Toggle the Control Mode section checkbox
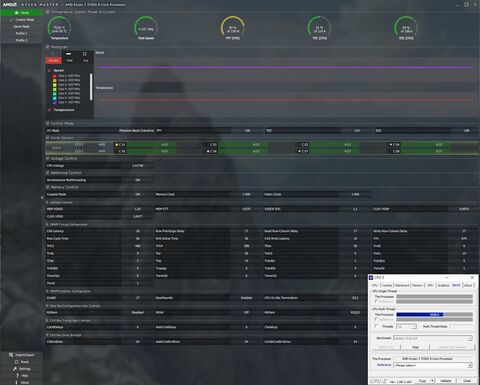 pos(48,123)
